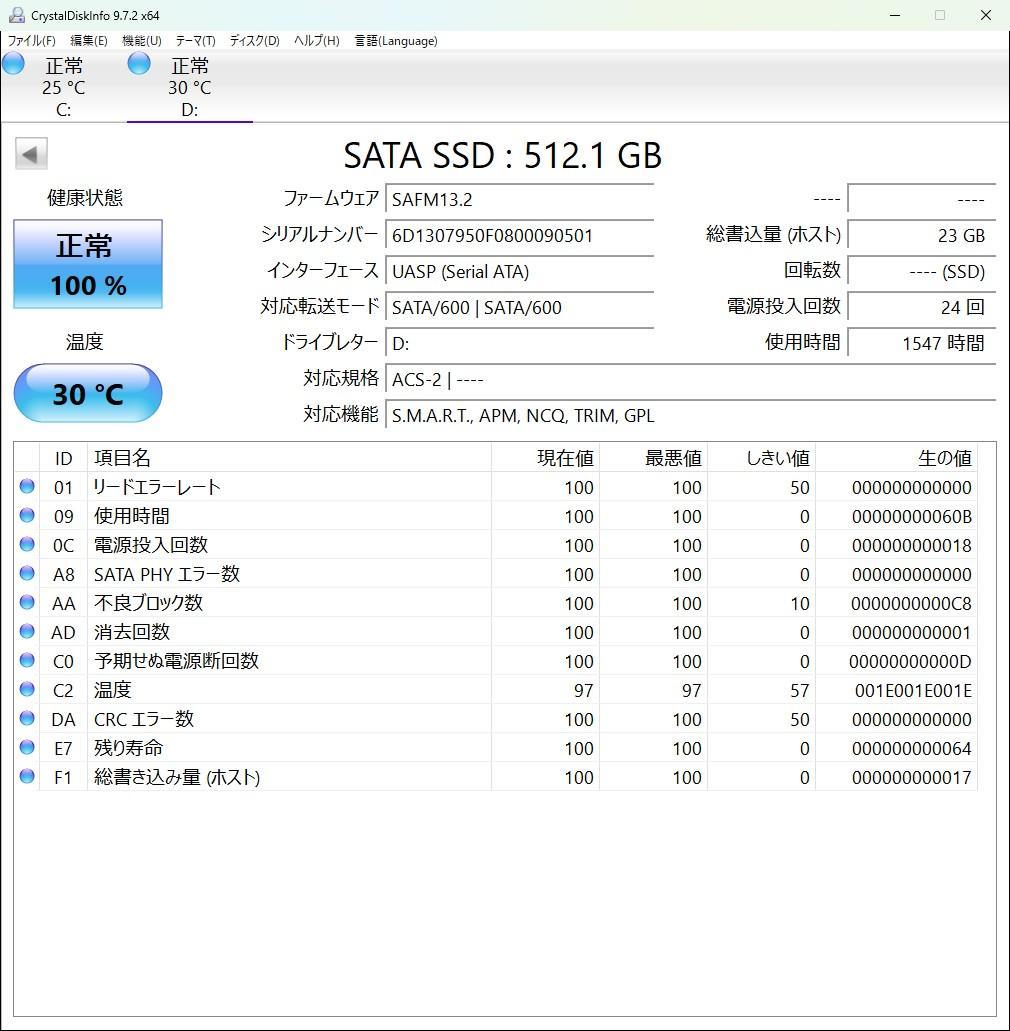Click the しきい値 column header
The height and width of the screenshot is (1031, 1010).
[761, 458]
